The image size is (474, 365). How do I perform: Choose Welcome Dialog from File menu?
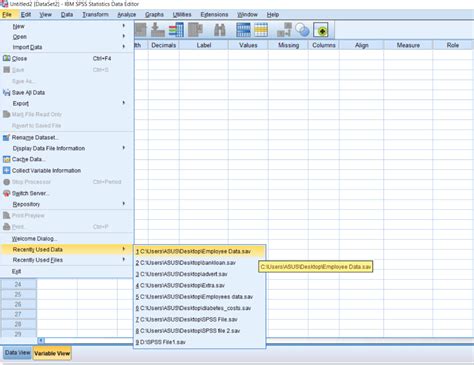67,239
